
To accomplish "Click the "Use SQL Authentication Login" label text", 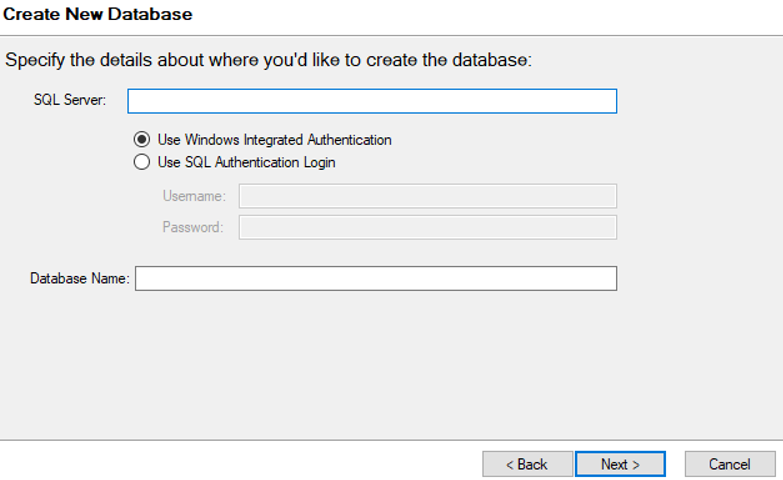I will pyautogui.click(x=246, y=162).
